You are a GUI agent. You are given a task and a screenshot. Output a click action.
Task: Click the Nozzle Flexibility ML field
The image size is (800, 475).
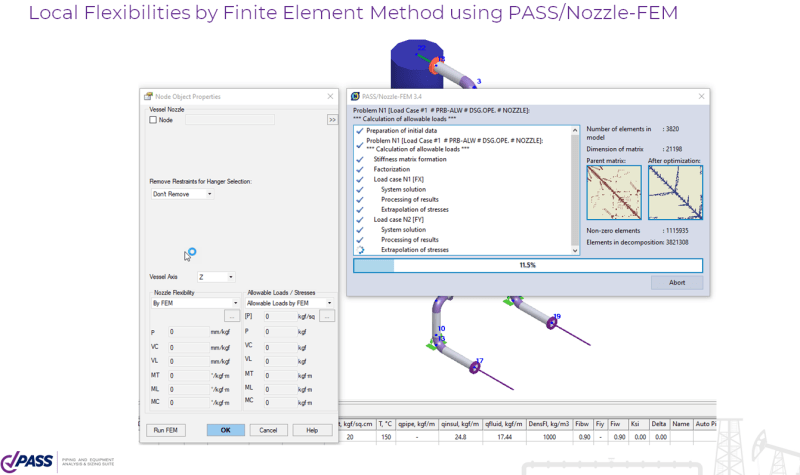[188, 389]
